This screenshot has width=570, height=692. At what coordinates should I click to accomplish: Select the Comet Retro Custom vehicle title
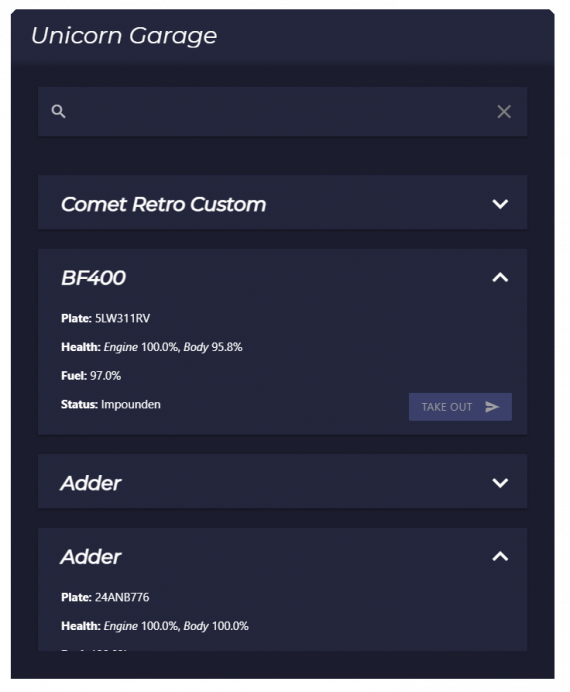tap(163, 204)
